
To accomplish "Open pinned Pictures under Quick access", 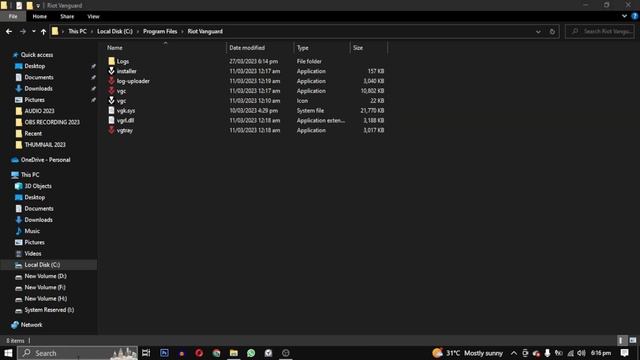I will pyautogui.click(x=34, y=100).
